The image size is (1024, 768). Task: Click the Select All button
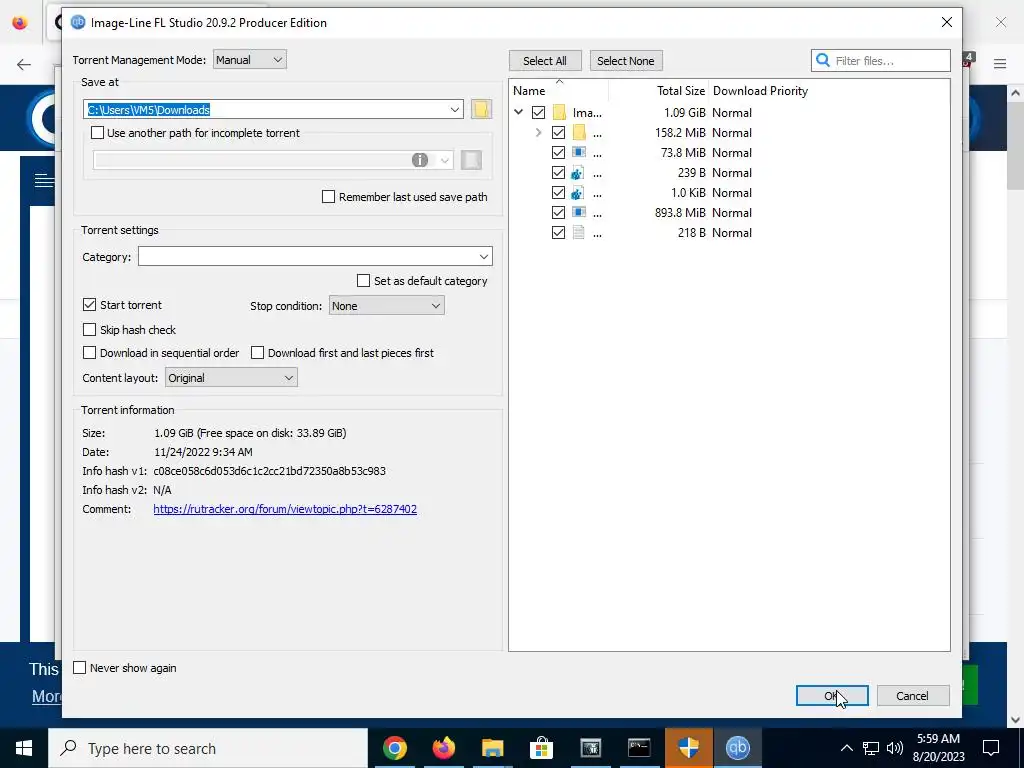pos(544,61)
